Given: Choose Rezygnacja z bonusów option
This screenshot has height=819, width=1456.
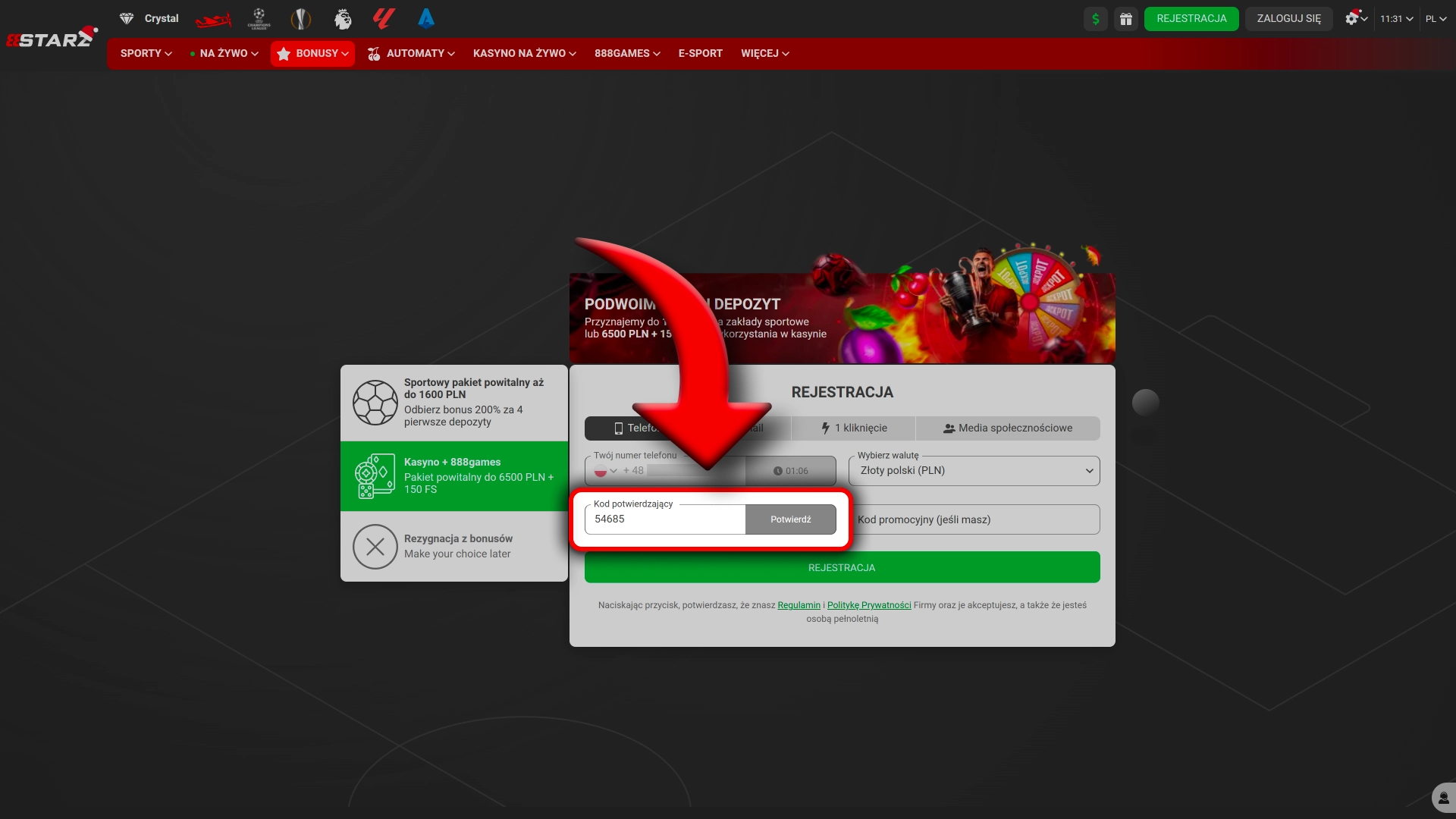Looking at the screenshot, I should [x=454, y=547].
